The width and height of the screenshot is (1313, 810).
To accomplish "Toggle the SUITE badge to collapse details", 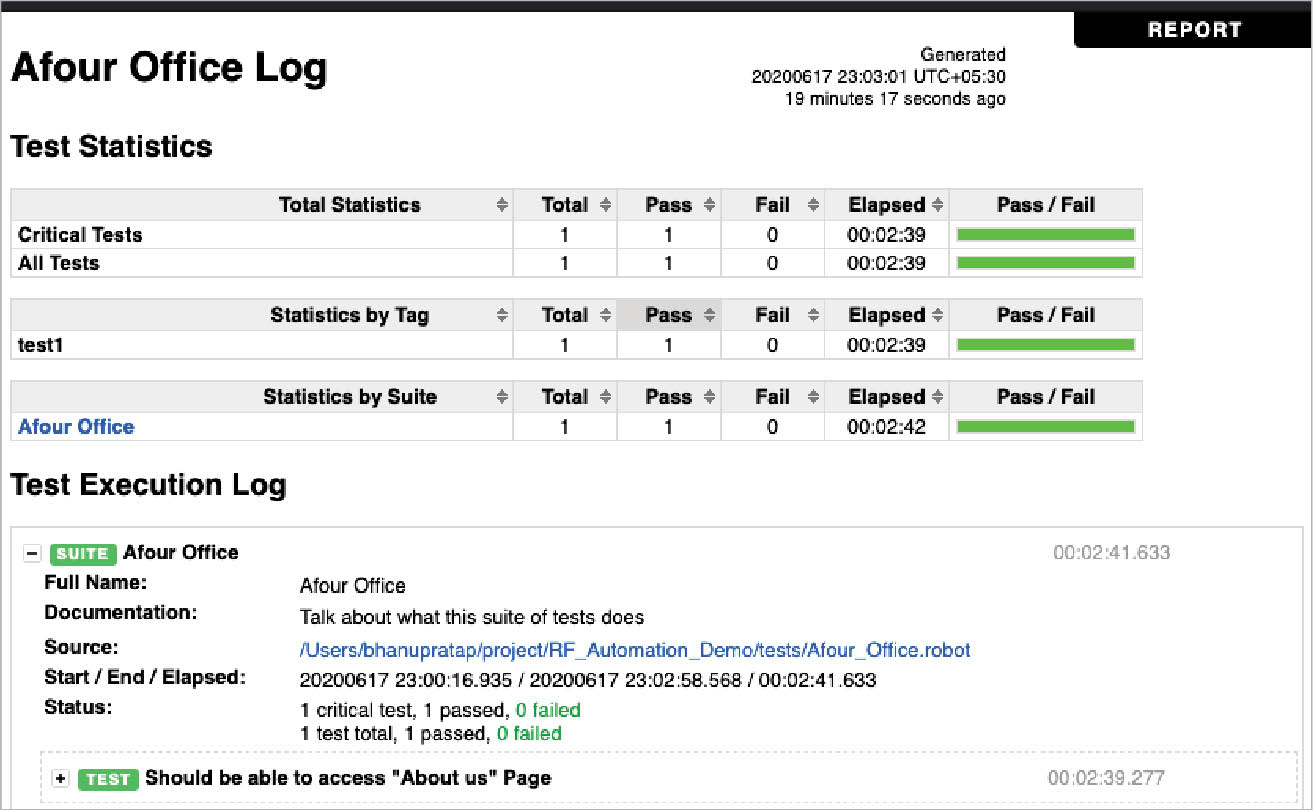I will 83,553.
